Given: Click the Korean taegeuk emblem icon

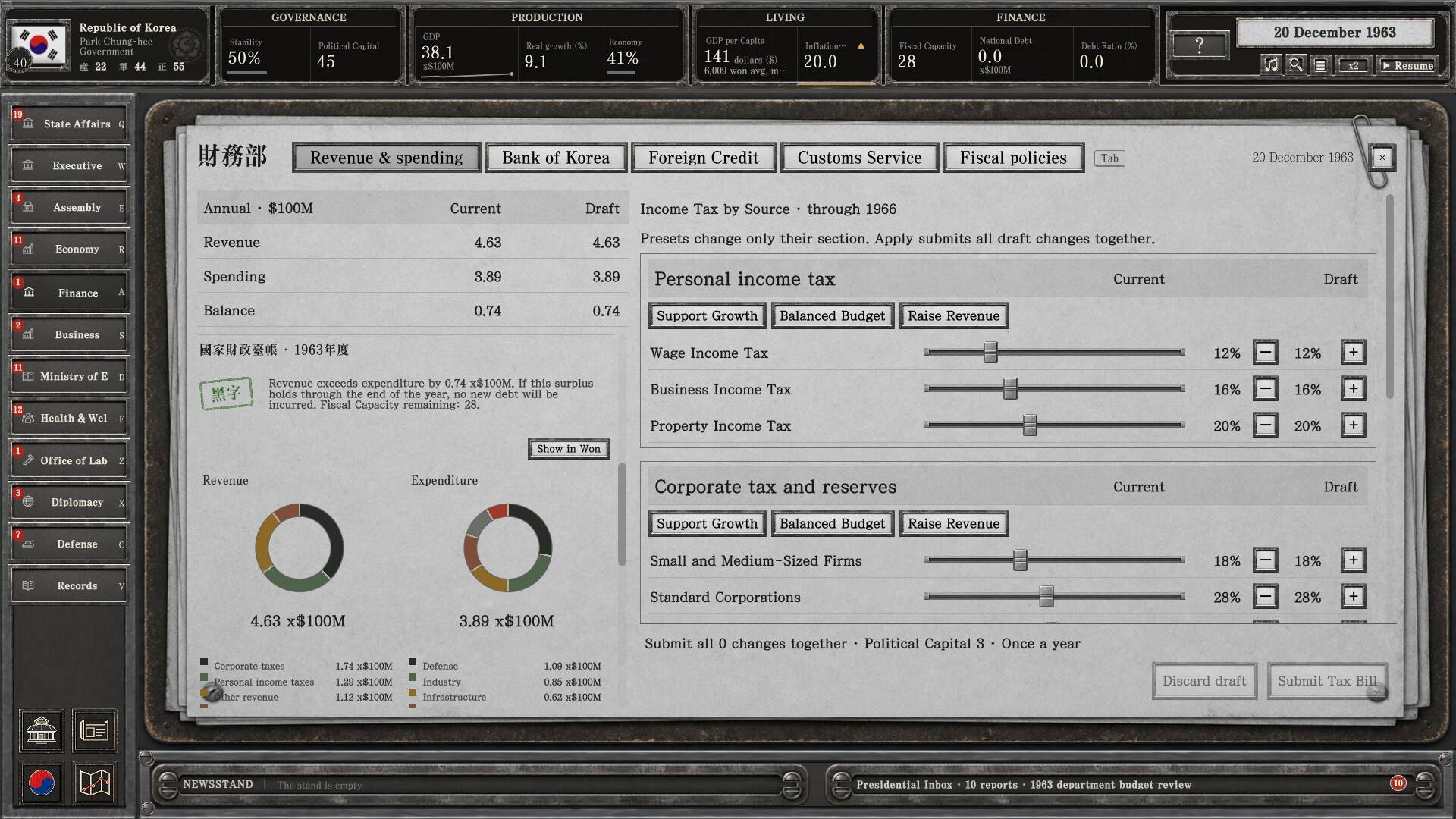Looking at the screenshot, I should (x=42, y=783).
